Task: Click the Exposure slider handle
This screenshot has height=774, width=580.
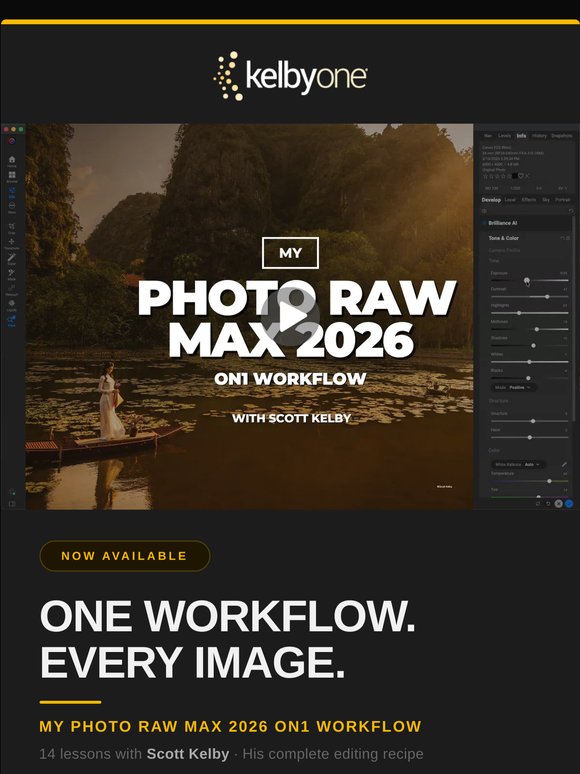Action: [x=527, y=280]
